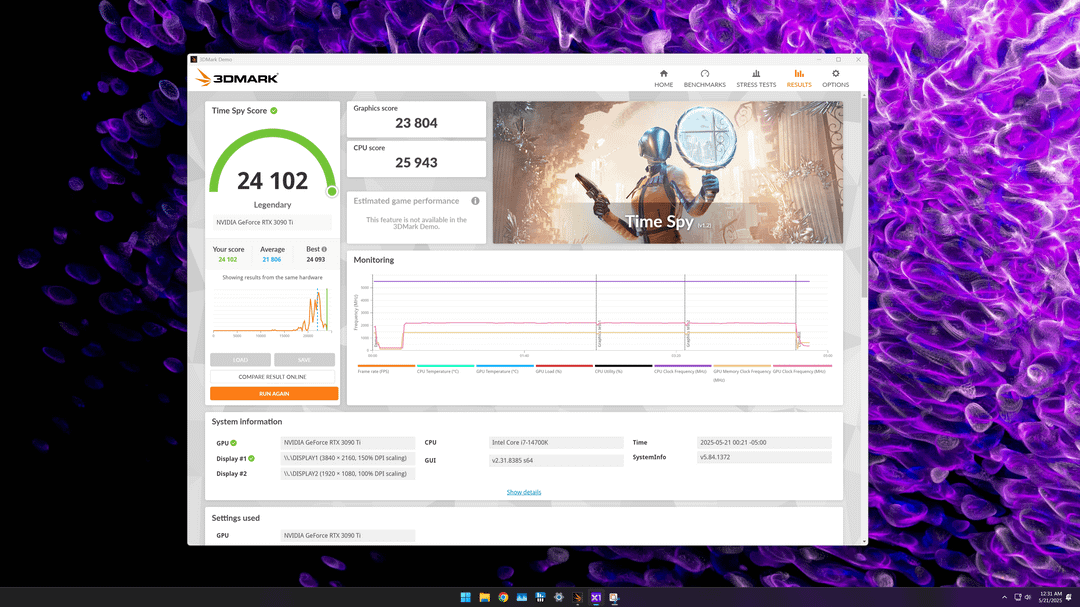This screenshot has width=1080, height=607.
Task: Click the volume icon in the system tray
Action: (1028, 597)
